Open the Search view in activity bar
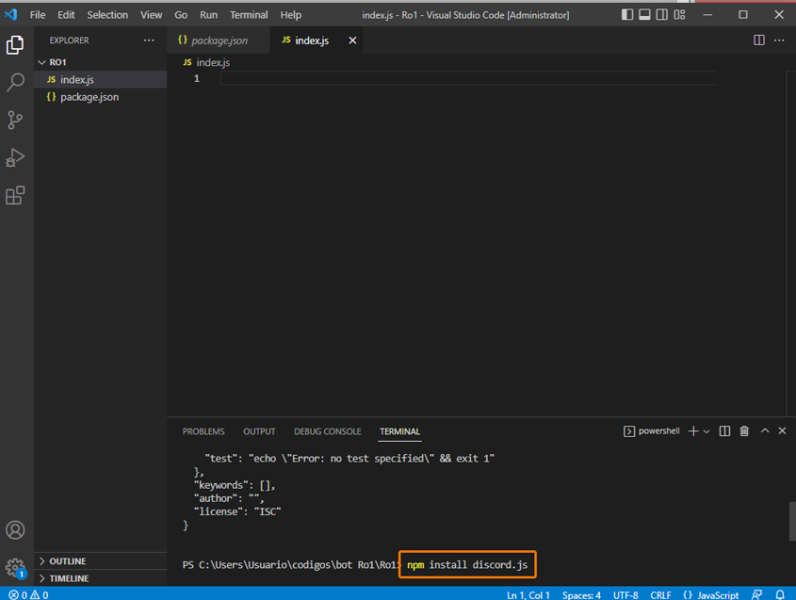 tap(15, 83)
